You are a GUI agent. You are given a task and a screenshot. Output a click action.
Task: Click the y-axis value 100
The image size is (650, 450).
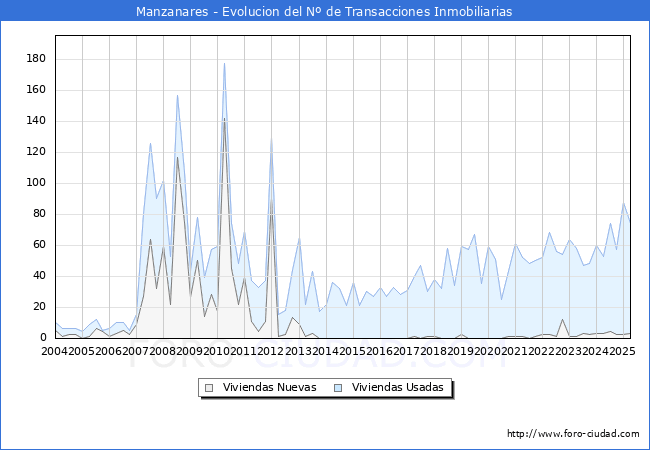(x=36, y=183)
